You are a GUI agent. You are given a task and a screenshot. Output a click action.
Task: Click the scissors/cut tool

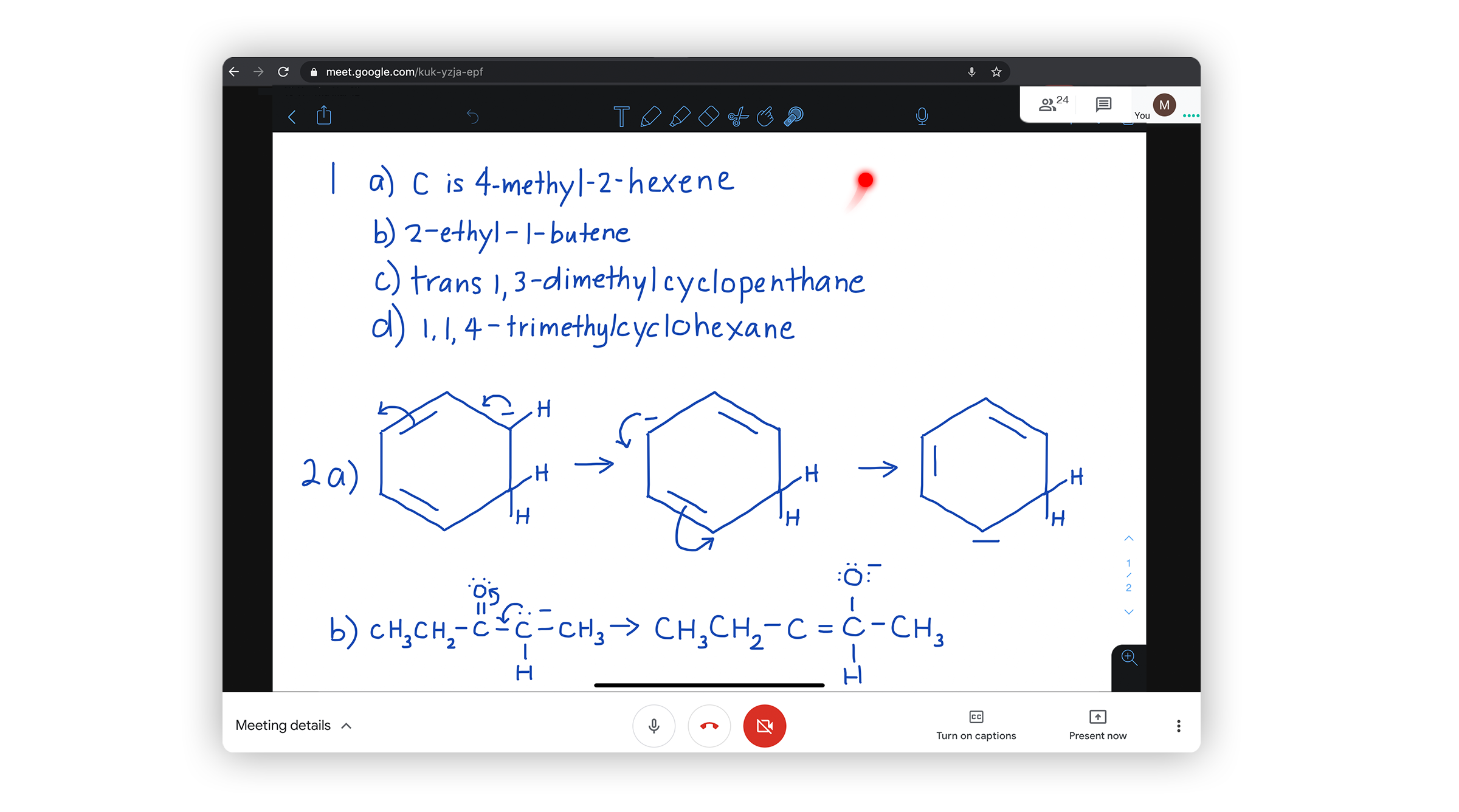tap(737, 115)
